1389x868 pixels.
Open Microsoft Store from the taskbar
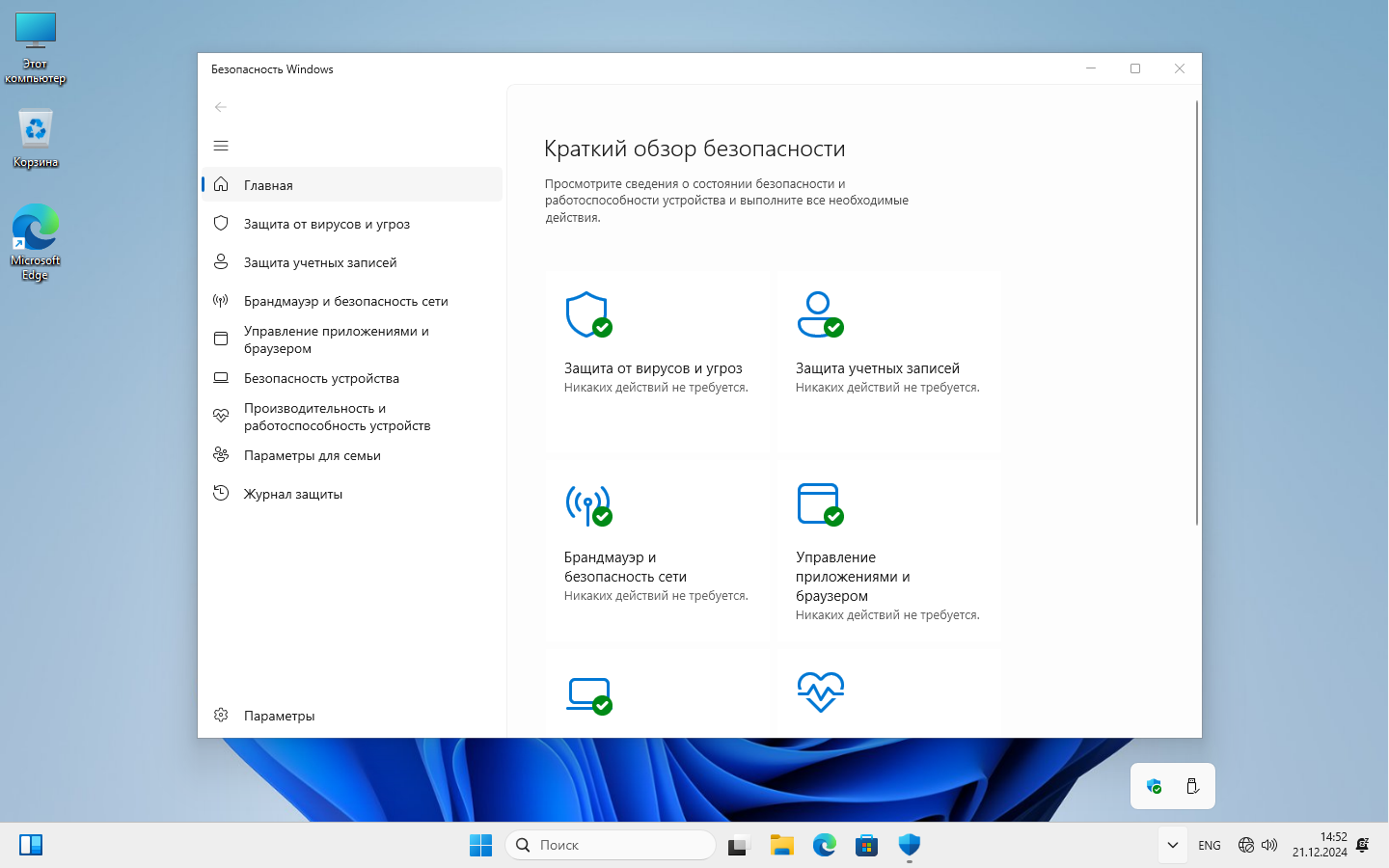[x=867, y=845]
